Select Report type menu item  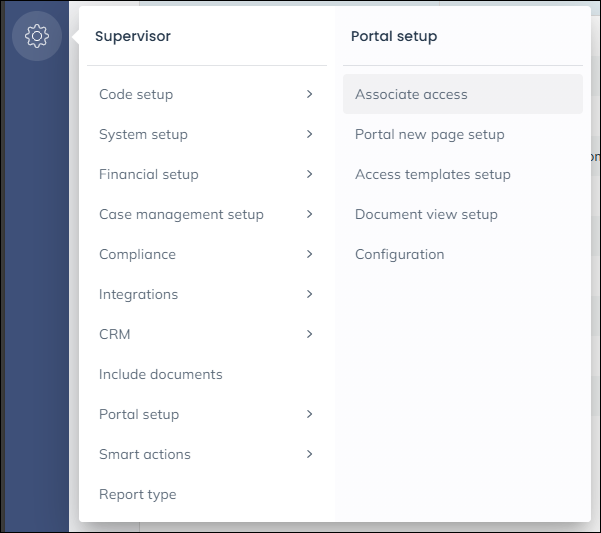(x=137, y=494)
